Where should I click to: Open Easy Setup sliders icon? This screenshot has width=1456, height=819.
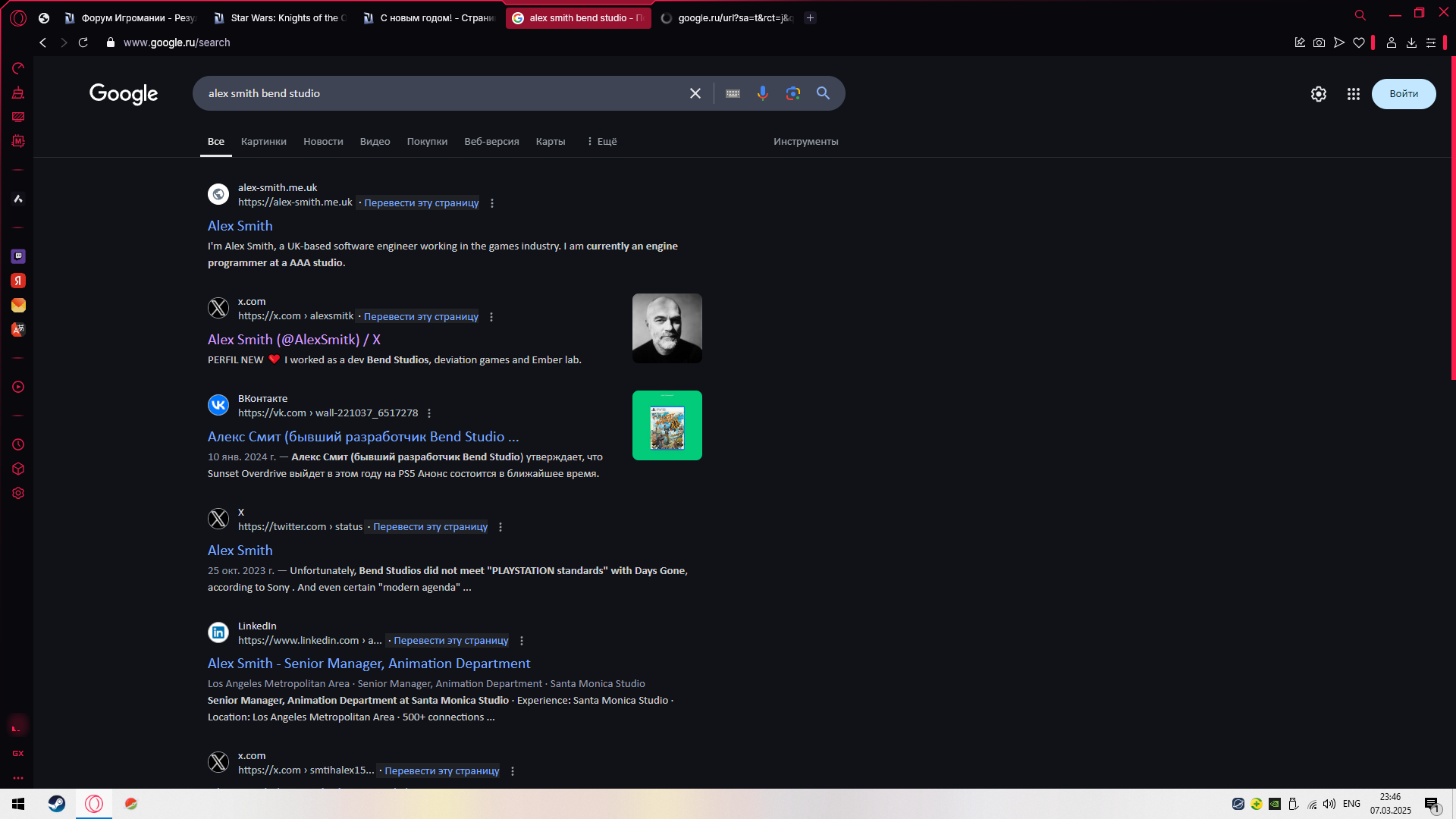(1431, 42)
